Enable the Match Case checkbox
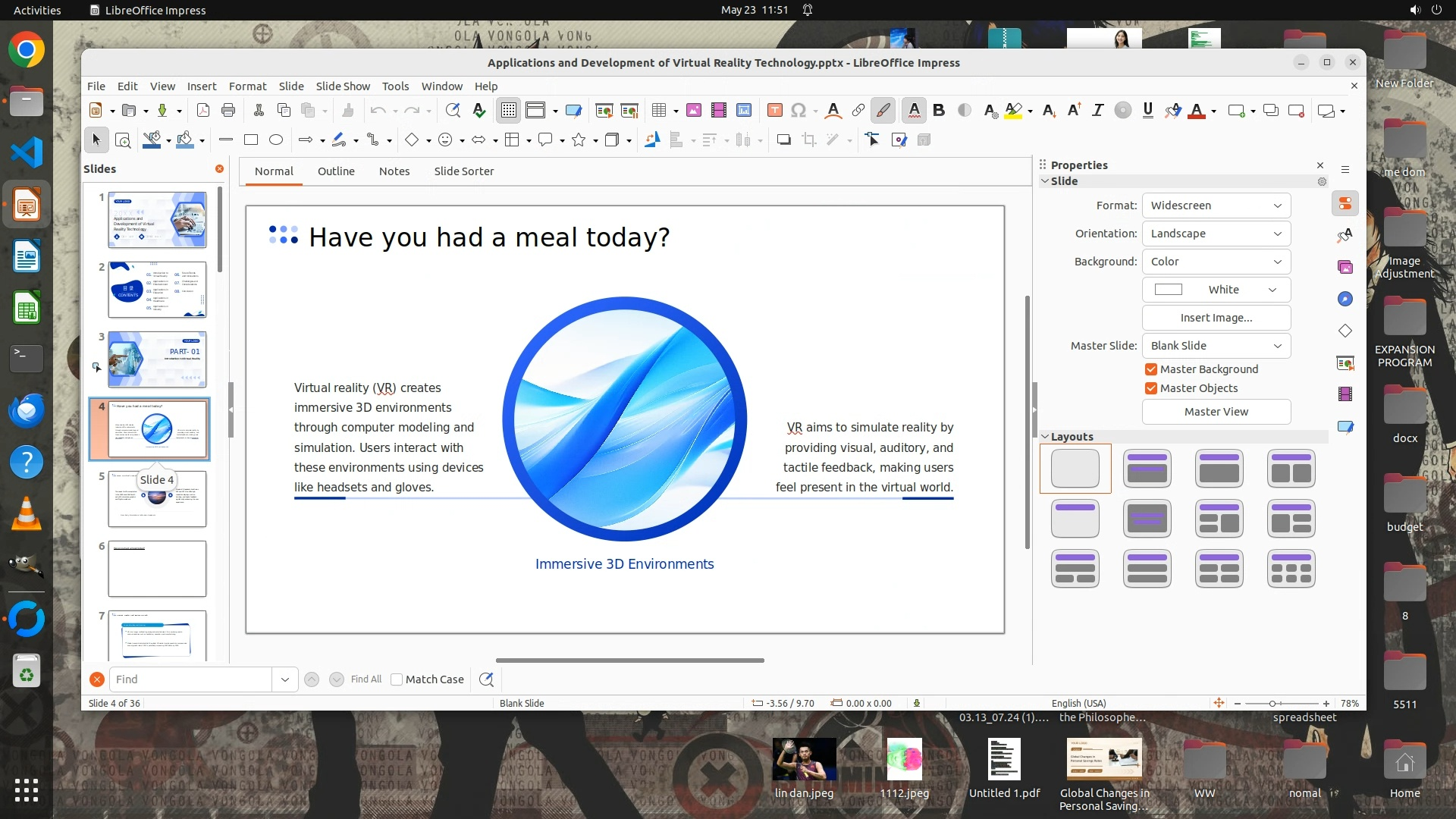The image size is (1456, 819). coord(397,679)
